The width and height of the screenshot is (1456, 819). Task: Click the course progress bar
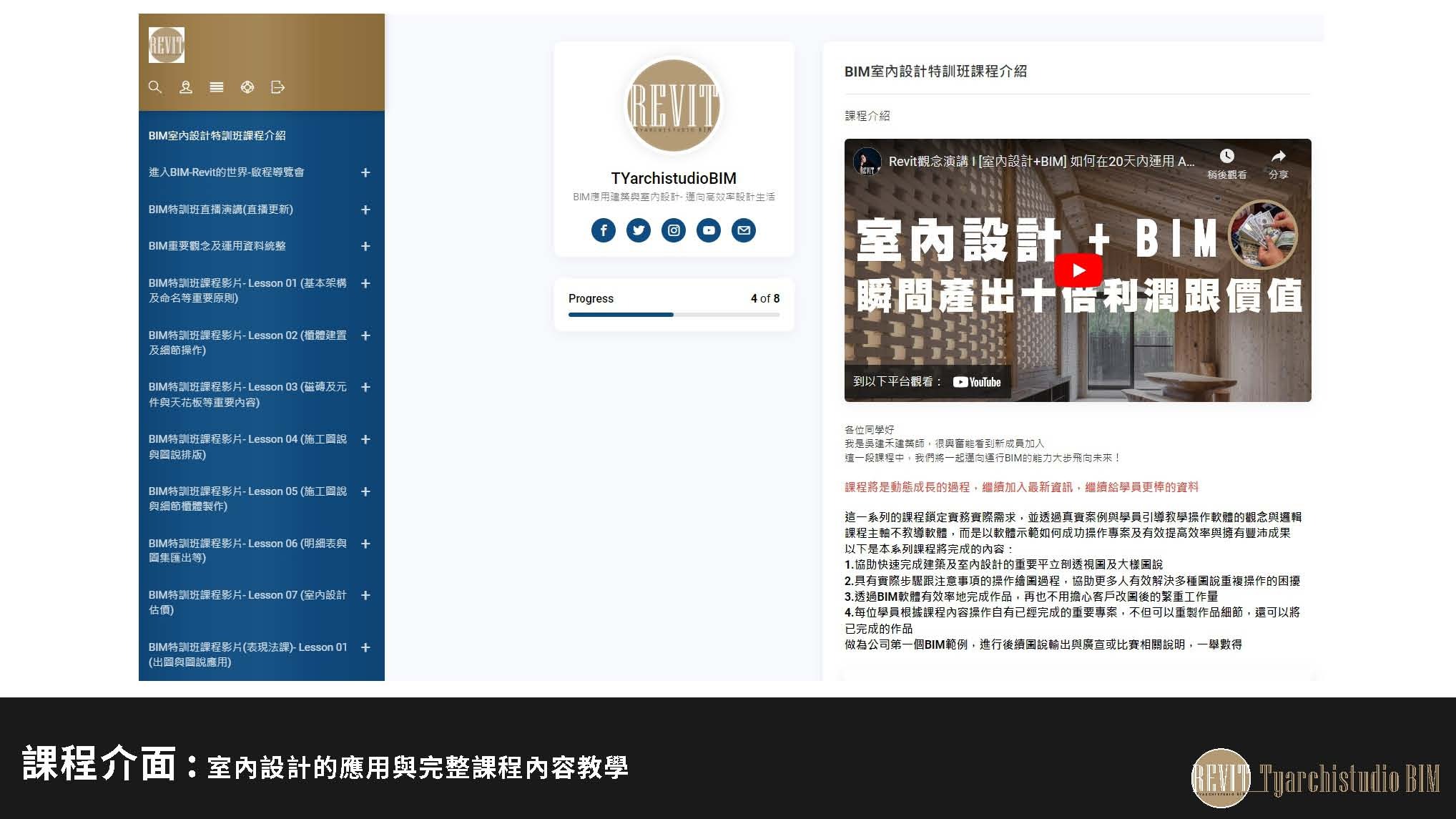click(x=674, y=315)
